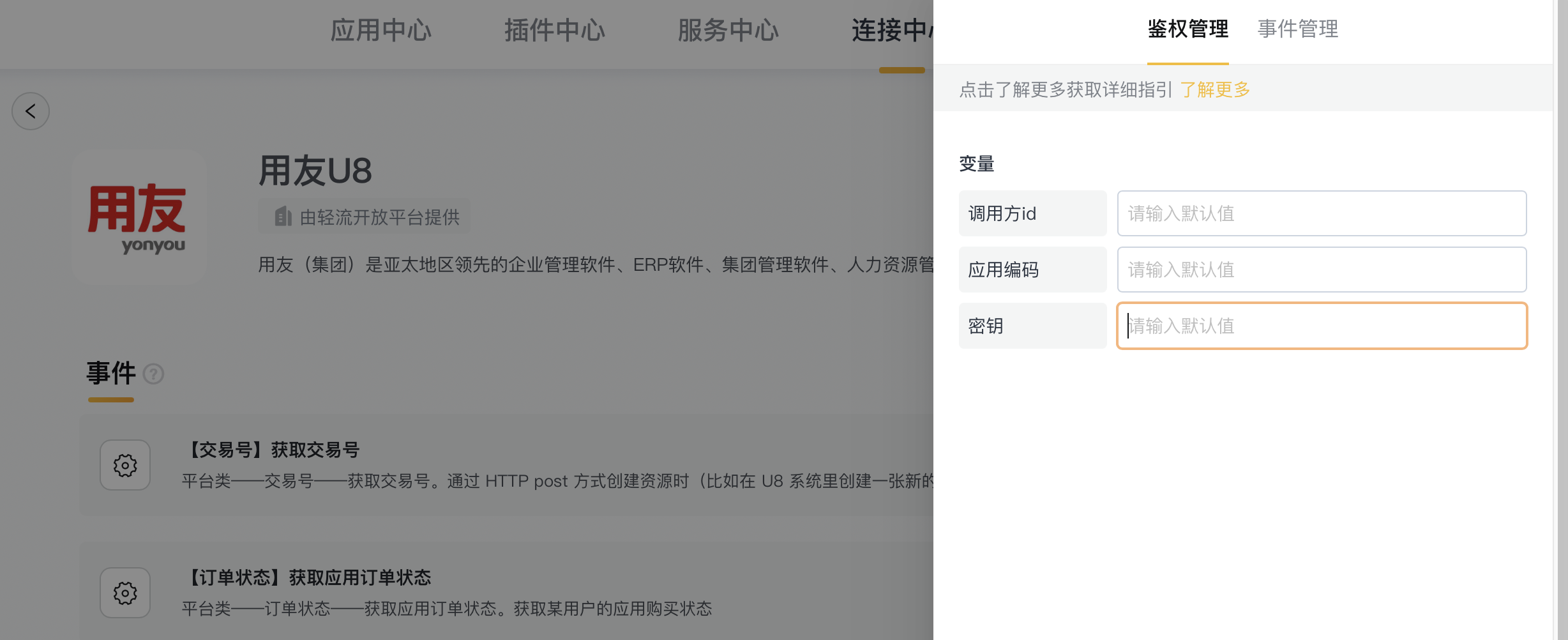Click the 变量 section heading
The height and width of the screenshot is (640, 1568).
977,164
